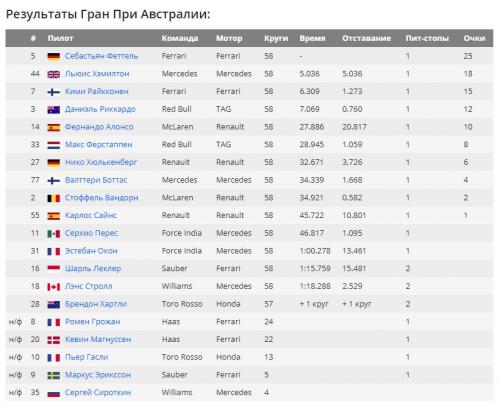Click the Swedish flag beside Эрикссон
The width and height of the screenshot is (500, 411).
coord(54,375)
